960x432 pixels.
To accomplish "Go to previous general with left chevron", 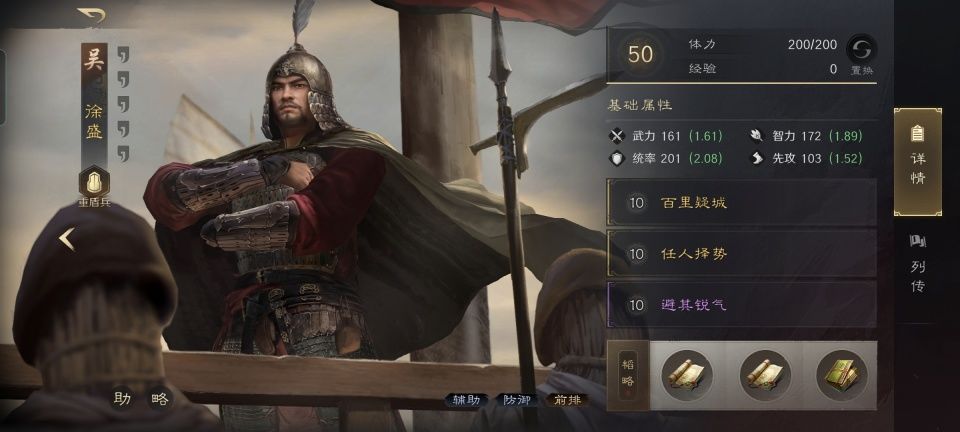I will click(67, 239).
